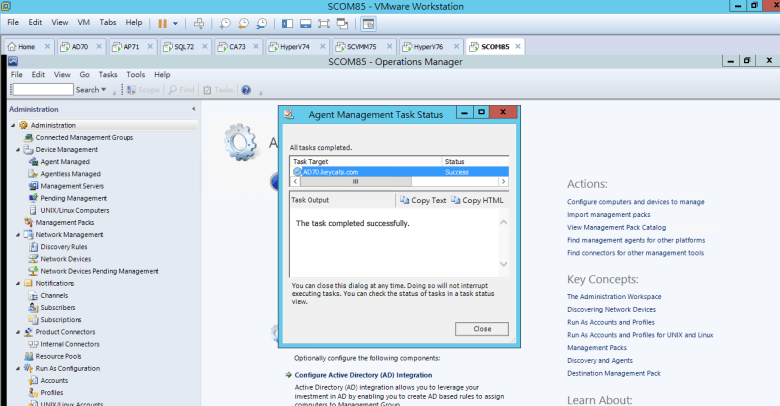Collapse the Notifications tree node
Image resolution: width=780 pixels, height=406 pixels.
click(x=18, y=283)
